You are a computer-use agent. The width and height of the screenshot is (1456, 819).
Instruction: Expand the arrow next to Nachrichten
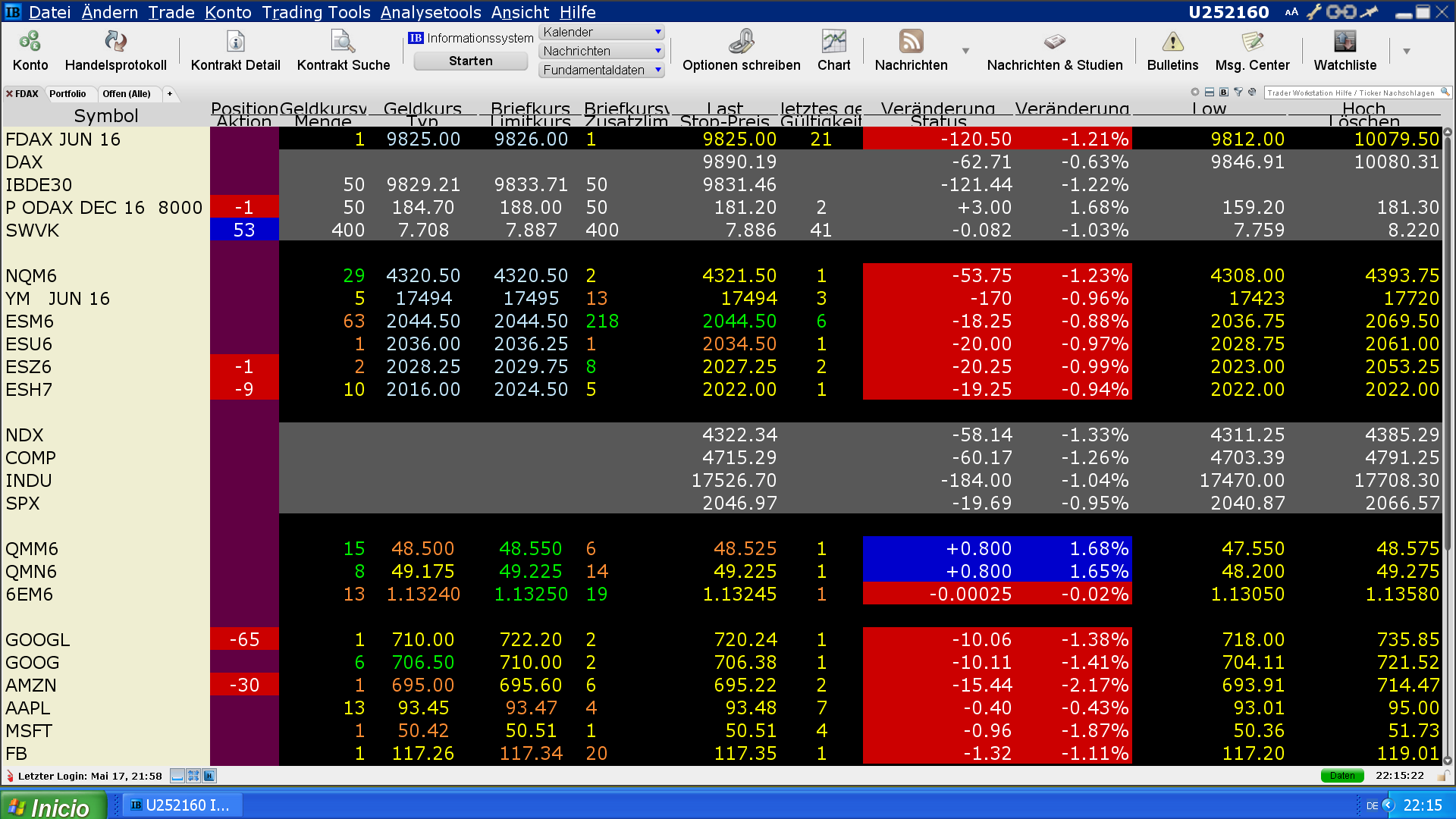pyautogui.click(x=965, y=51)
